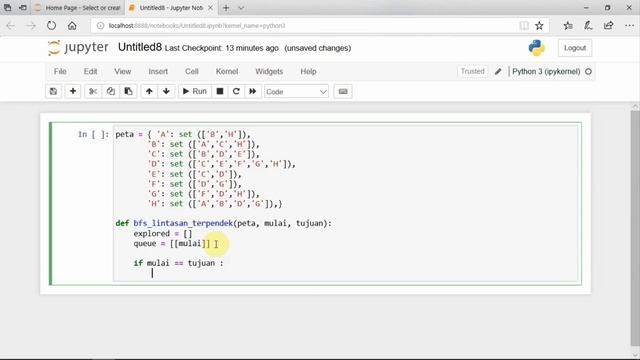
Task: Run the current cell
Action: (195, 91)
